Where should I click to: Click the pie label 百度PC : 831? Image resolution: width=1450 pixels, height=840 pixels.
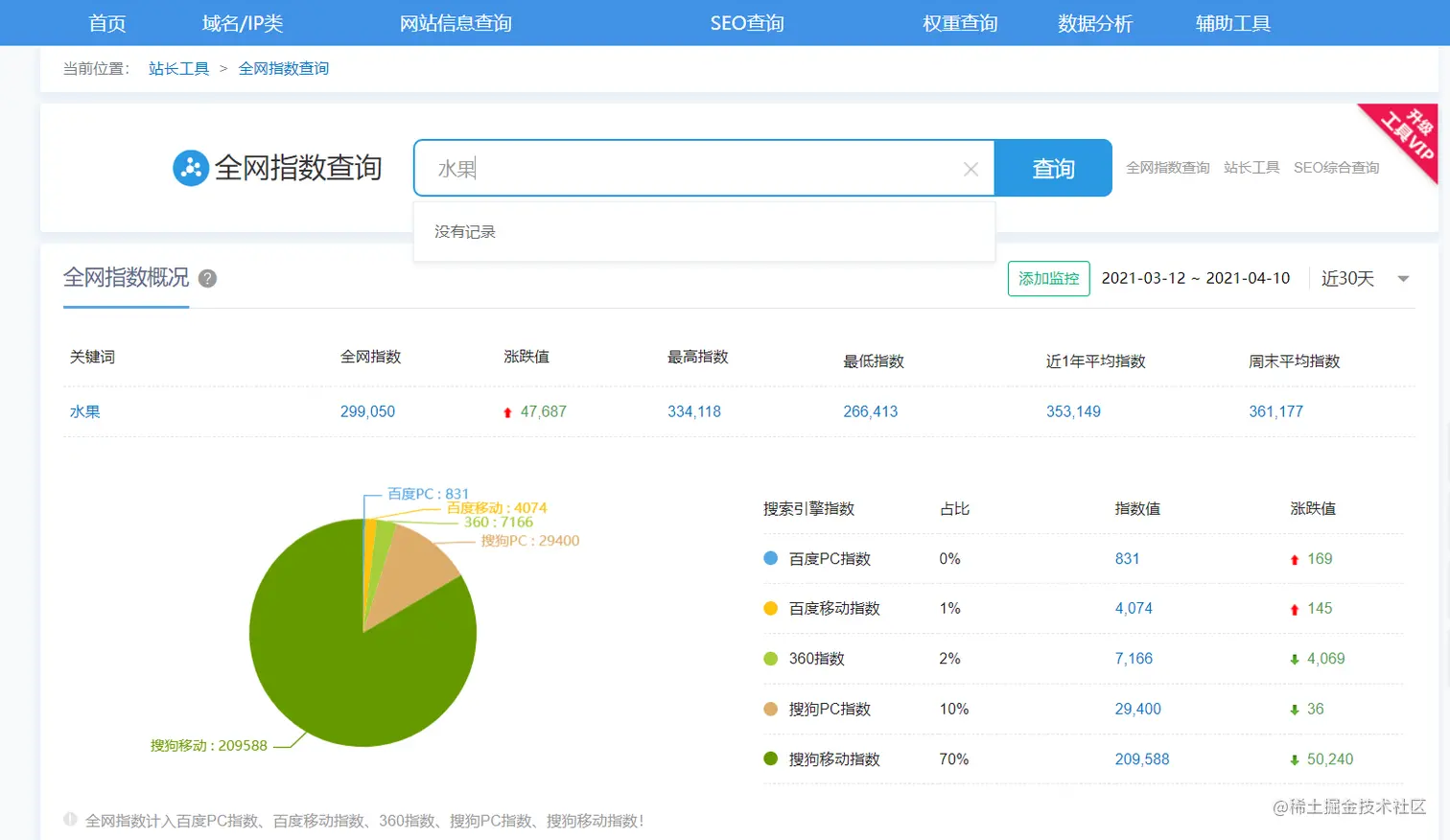[x=428, y=494]
